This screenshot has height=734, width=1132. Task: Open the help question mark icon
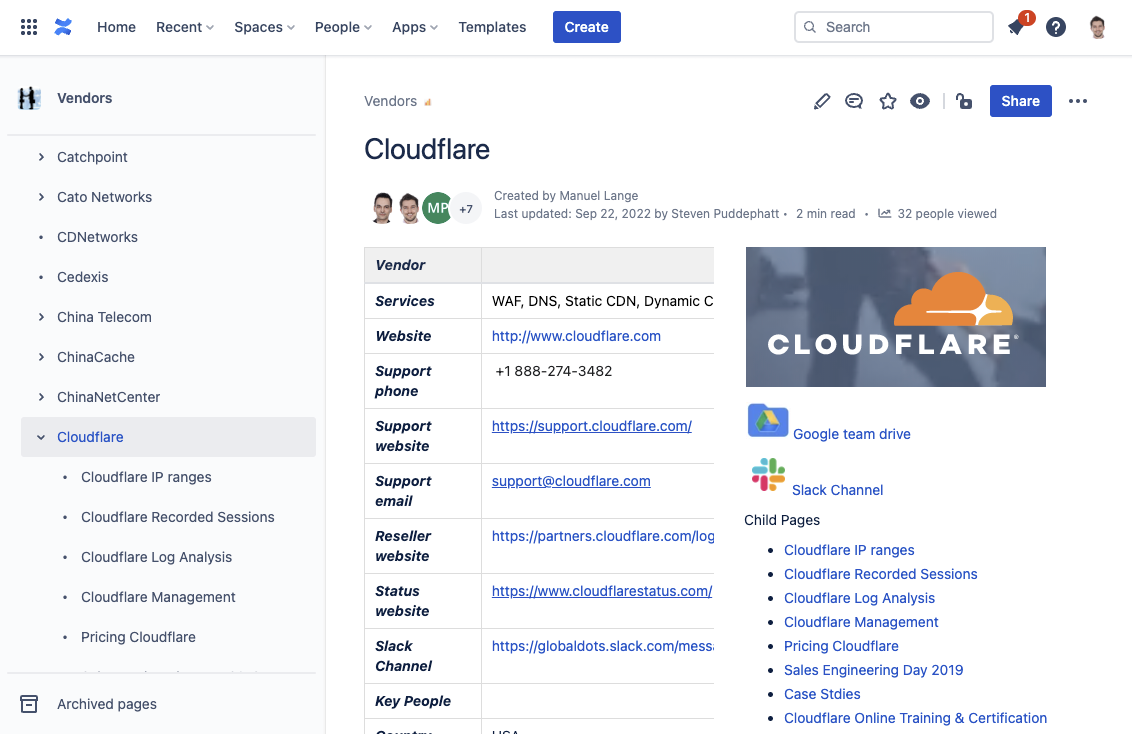1056,27
